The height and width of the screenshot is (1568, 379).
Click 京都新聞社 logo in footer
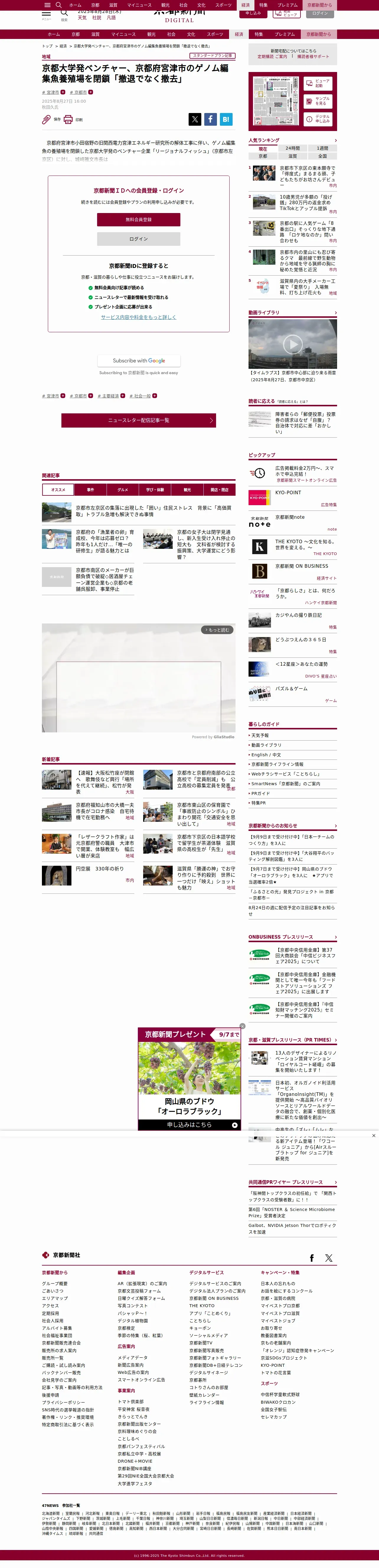61,1255
